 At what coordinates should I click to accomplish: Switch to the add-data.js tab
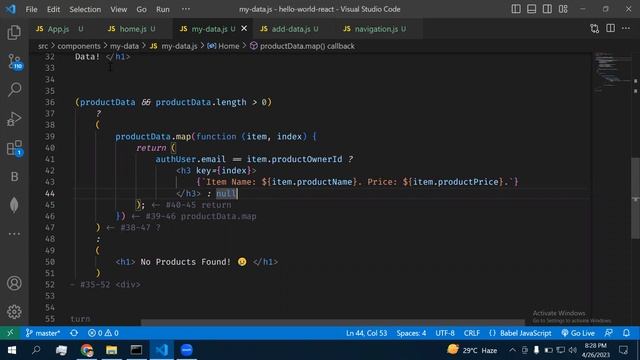click(x=289, y=29)
